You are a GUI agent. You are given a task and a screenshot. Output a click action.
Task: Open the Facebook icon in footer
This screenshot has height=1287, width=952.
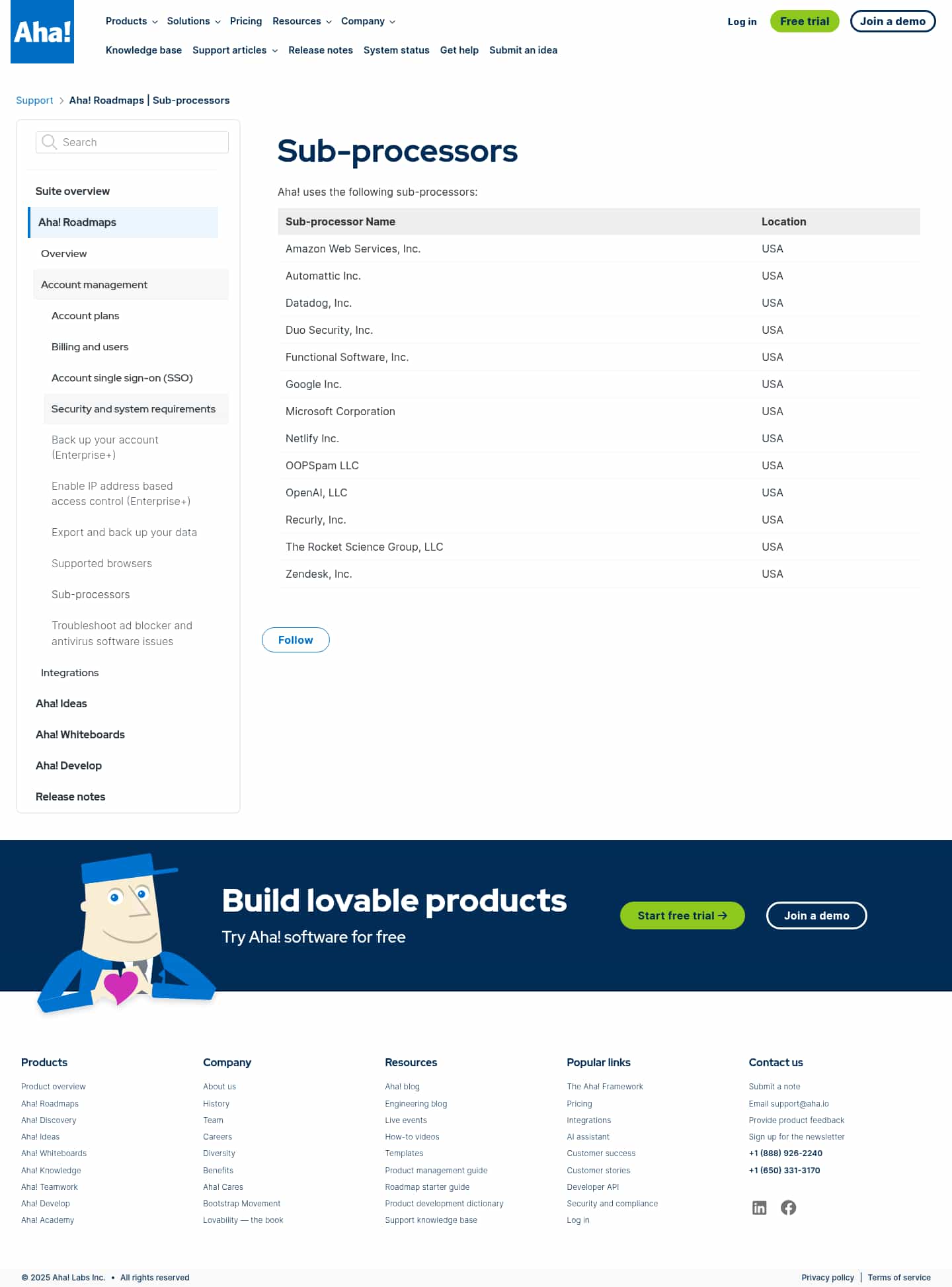pyautogui.click(x=788, y=1208)
